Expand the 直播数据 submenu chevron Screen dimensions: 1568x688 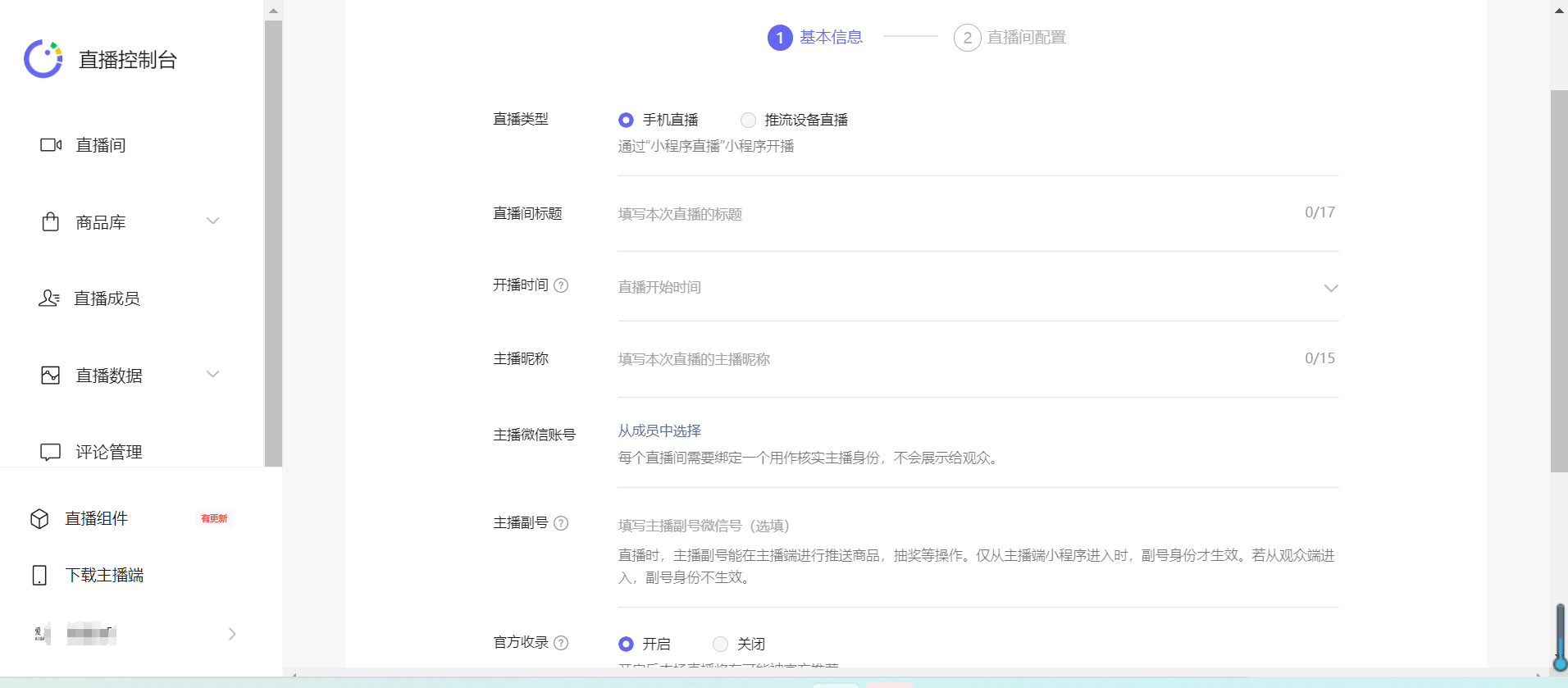[213, 375]
